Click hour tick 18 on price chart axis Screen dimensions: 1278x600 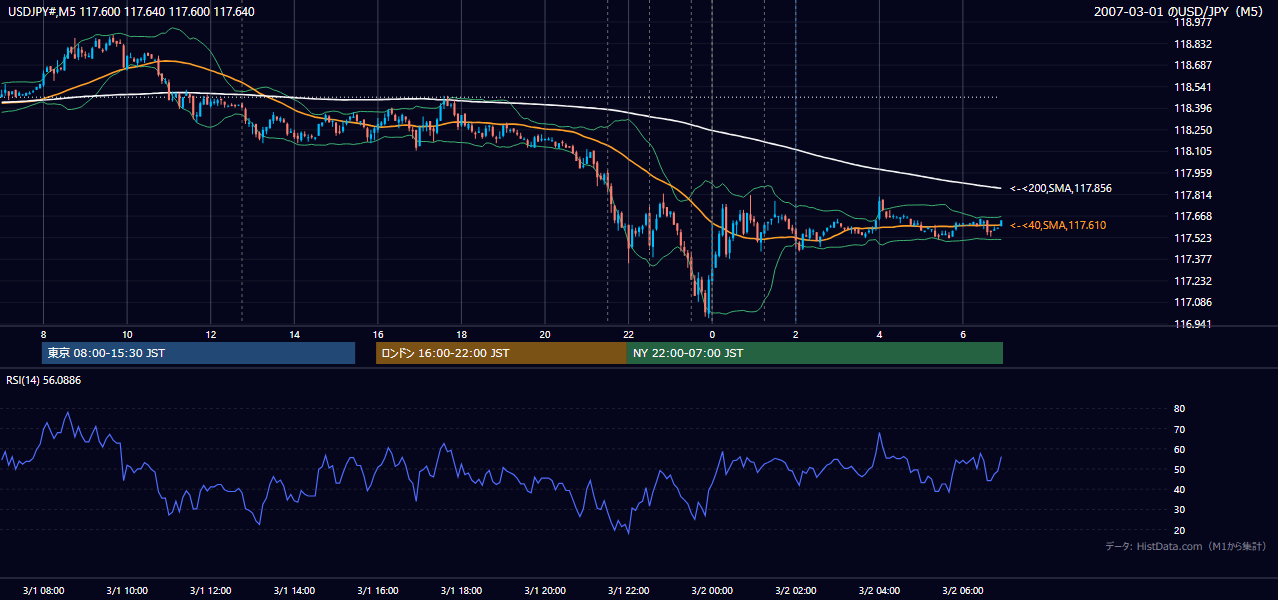(x=461, y=334)
